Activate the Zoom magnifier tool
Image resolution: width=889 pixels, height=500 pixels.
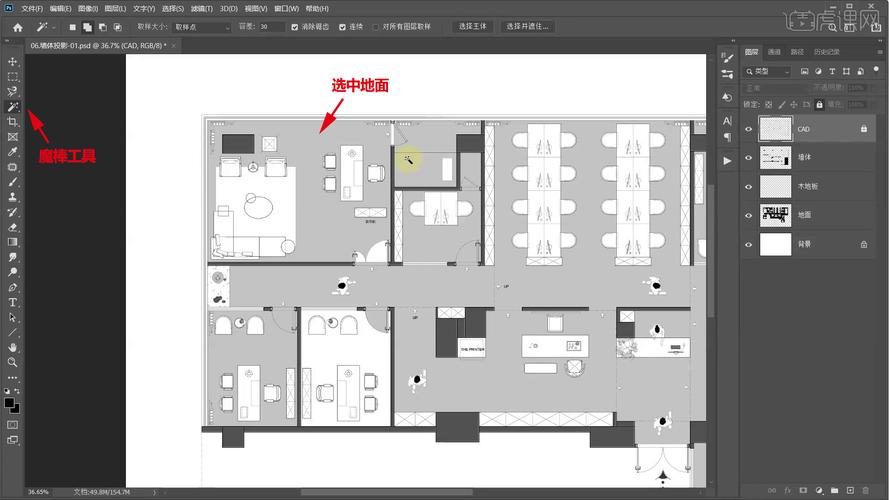[13, 362]
